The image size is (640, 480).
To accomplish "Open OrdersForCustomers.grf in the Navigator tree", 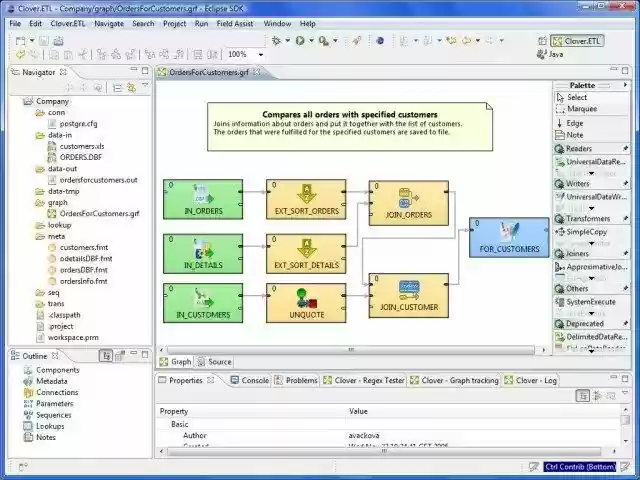I will click(x=99, y=213).
